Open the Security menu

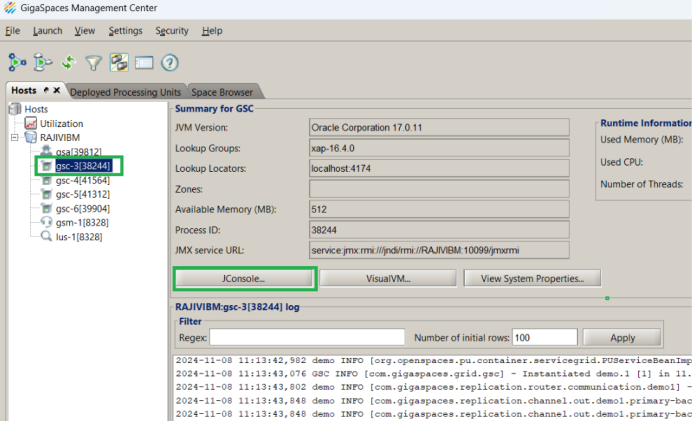tap(172, 31)
